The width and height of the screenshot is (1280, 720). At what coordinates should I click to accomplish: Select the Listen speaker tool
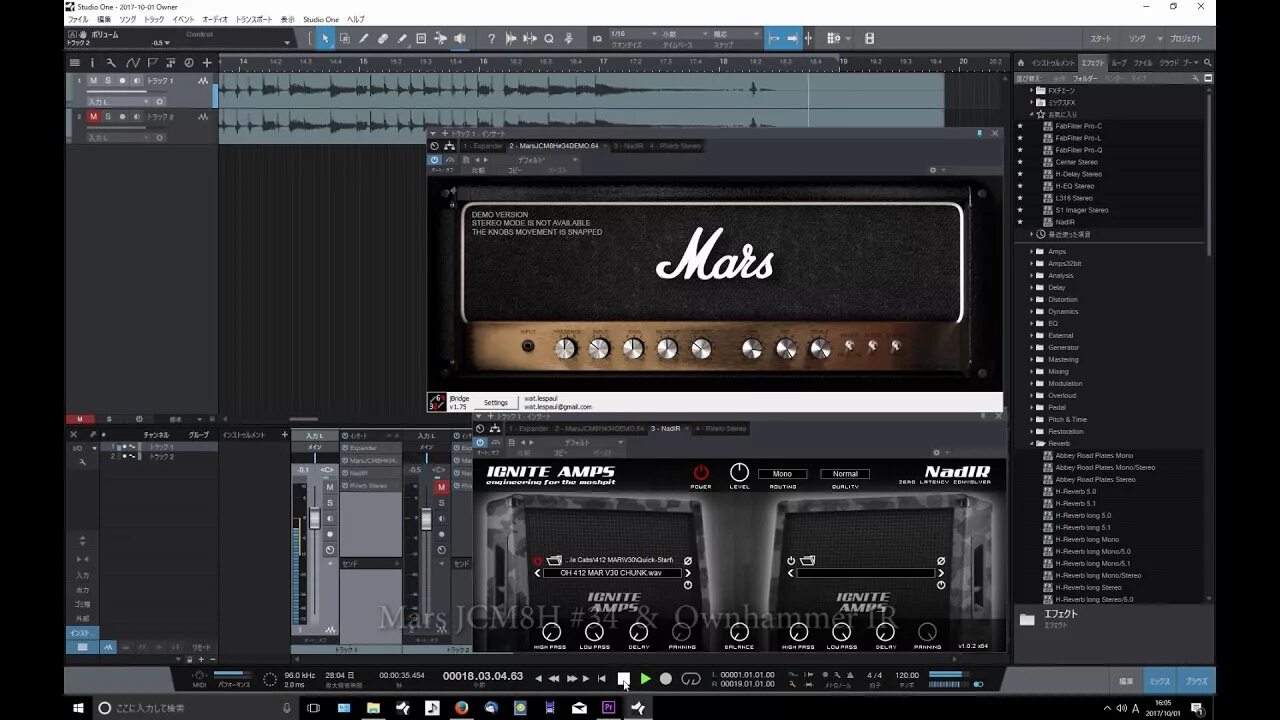point(459,38)
